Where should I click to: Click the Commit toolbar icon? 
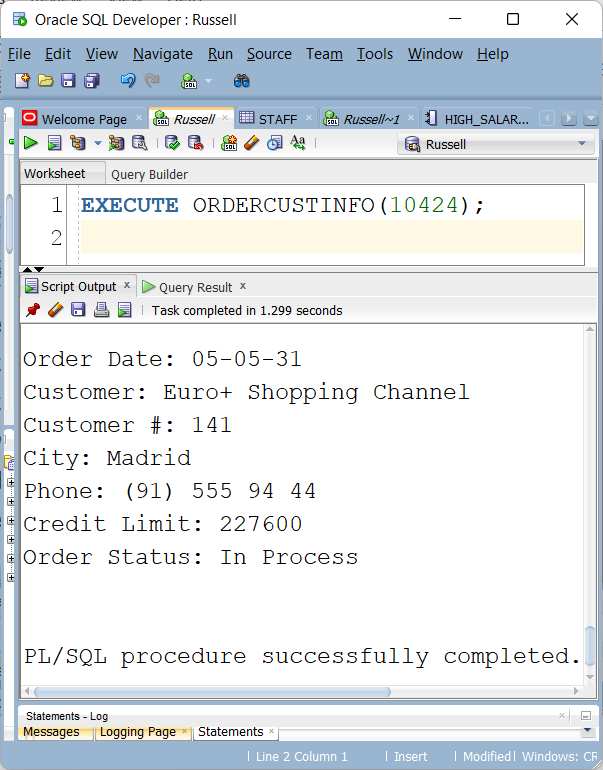coord(172,144)
